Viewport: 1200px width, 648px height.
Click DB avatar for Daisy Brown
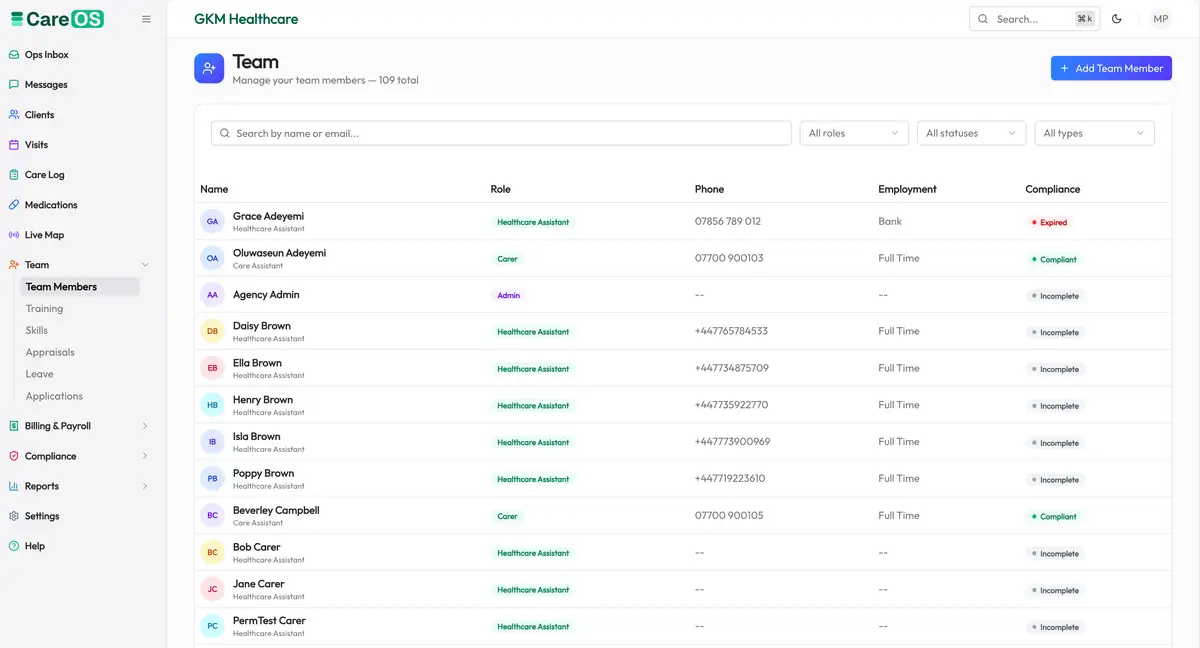point(212,332)
